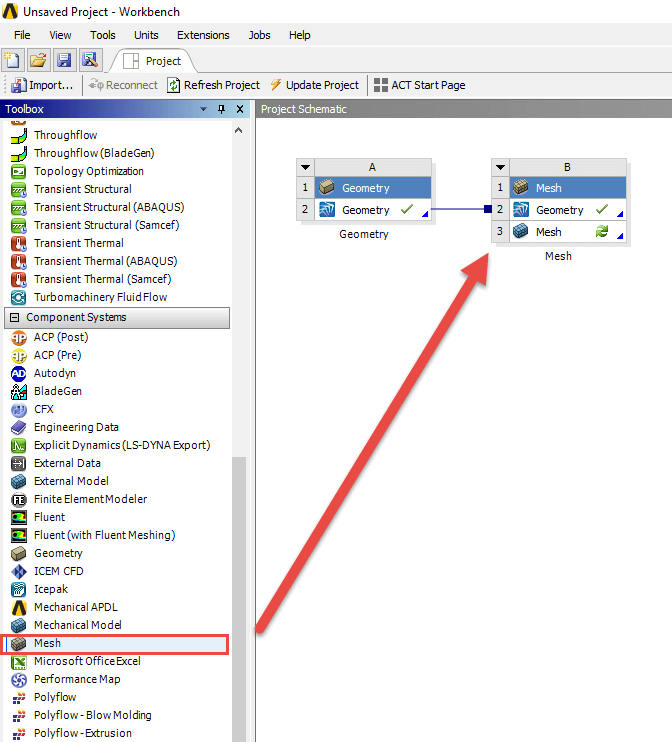
Task: Select Mechanical APDL component
Action: click(75, 607)
